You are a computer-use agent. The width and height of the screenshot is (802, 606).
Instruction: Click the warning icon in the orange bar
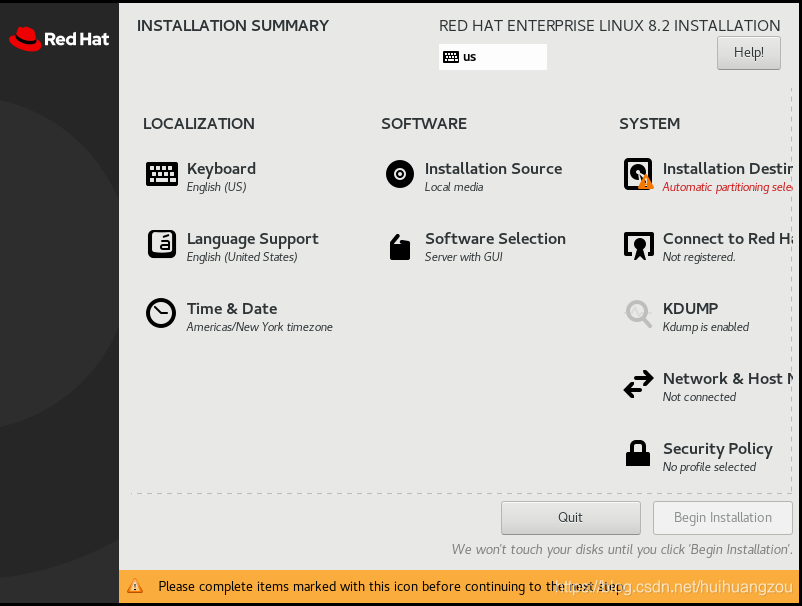pos(135,586)
